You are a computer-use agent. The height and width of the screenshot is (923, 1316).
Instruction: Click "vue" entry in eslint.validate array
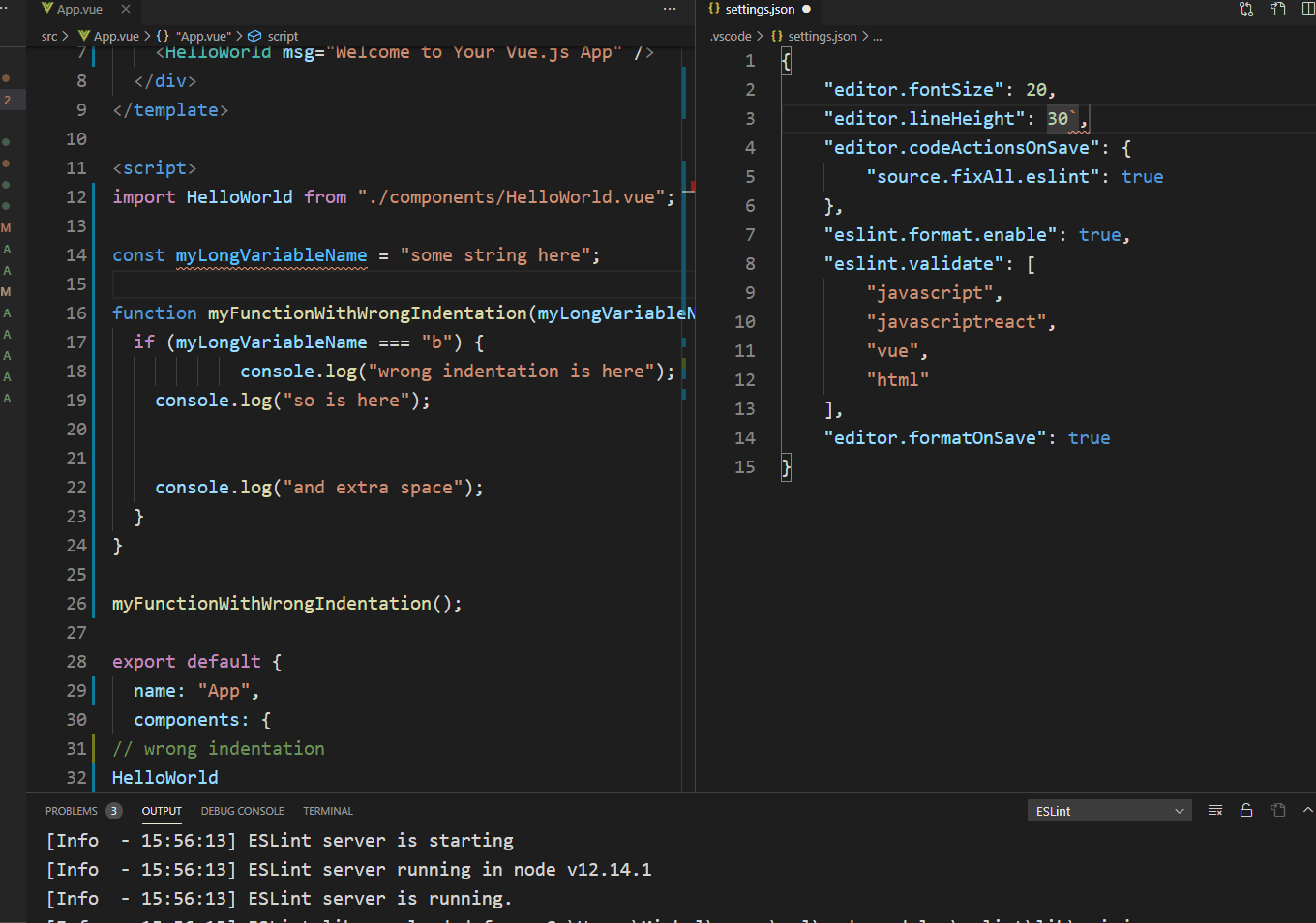point(892,350)
